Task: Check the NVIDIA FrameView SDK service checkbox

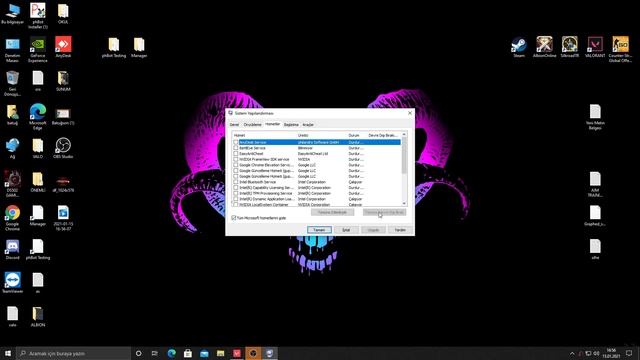Action: coord(236,159)
